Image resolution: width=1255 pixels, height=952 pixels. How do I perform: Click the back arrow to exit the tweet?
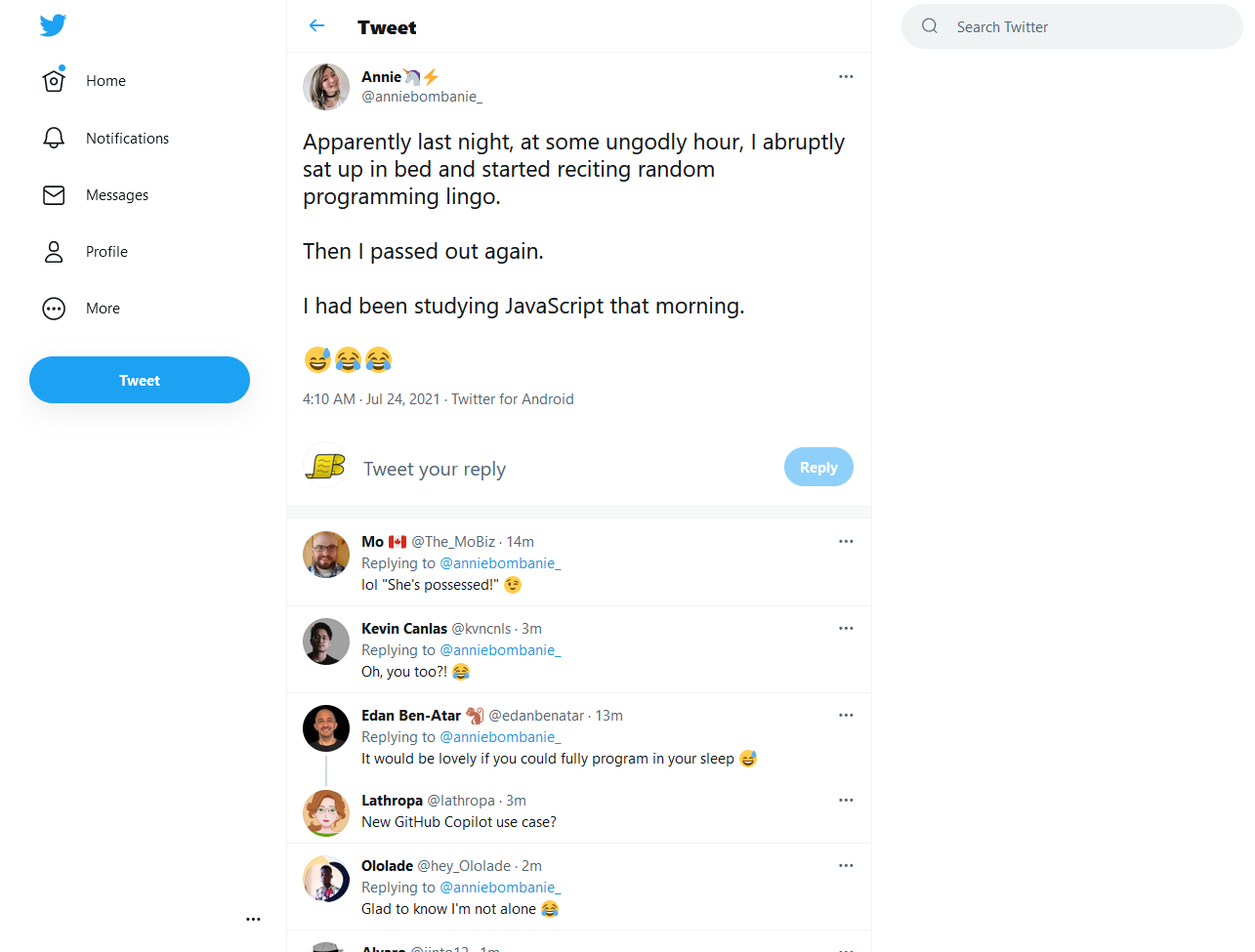pyautogui.click(x=316, y=25)
